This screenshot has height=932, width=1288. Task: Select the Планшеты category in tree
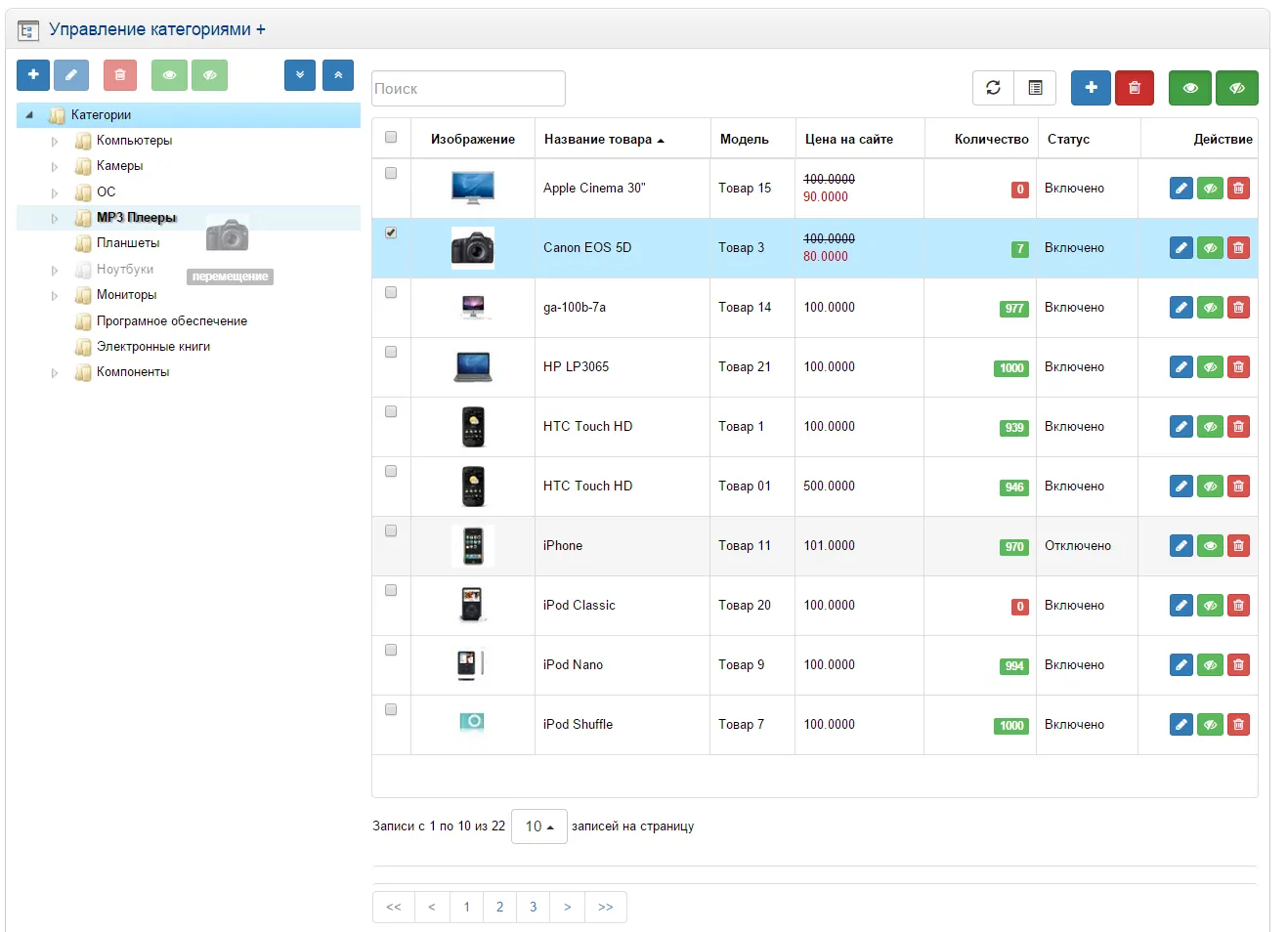pos(128,243)
